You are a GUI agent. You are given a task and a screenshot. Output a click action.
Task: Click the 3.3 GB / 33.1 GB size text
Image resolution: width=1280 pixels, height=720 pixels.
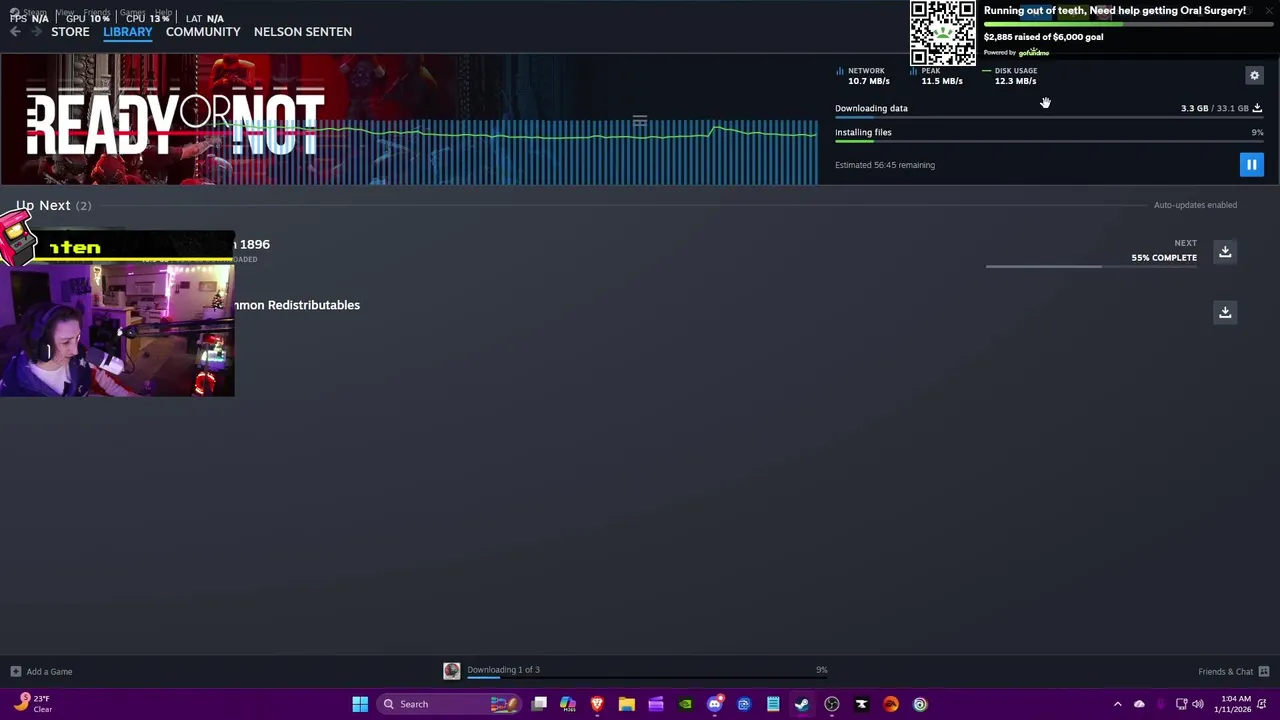(x=1214, y=108)
